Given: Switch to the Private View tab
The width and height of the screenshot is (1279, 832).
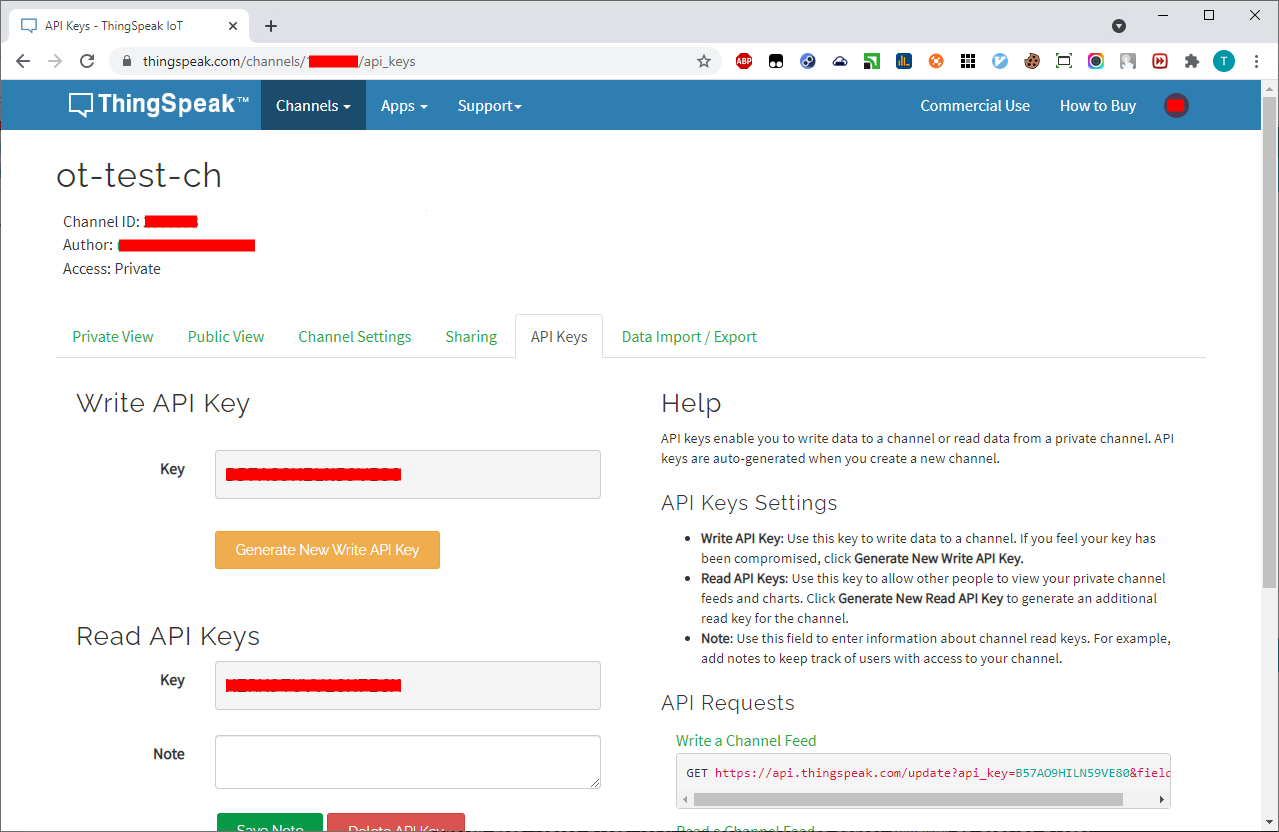Looking at the screenshot, I should coord(113,337).
